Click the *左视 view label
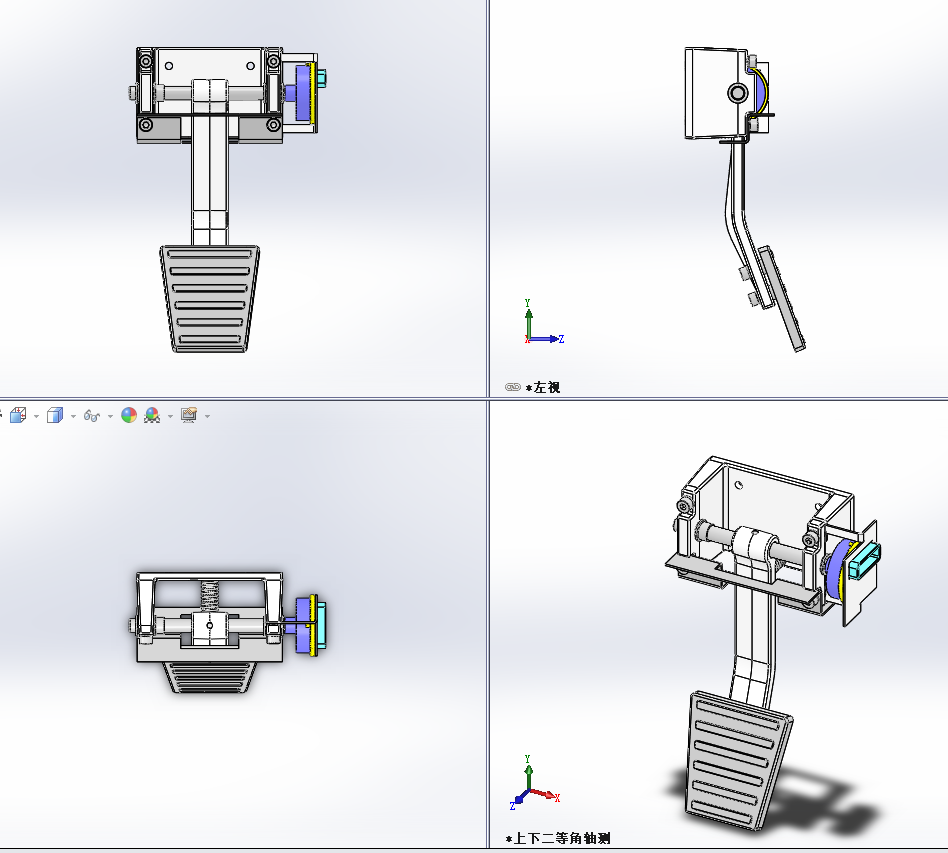The height and width of the screenshot is (853, 948). (543, 388)
